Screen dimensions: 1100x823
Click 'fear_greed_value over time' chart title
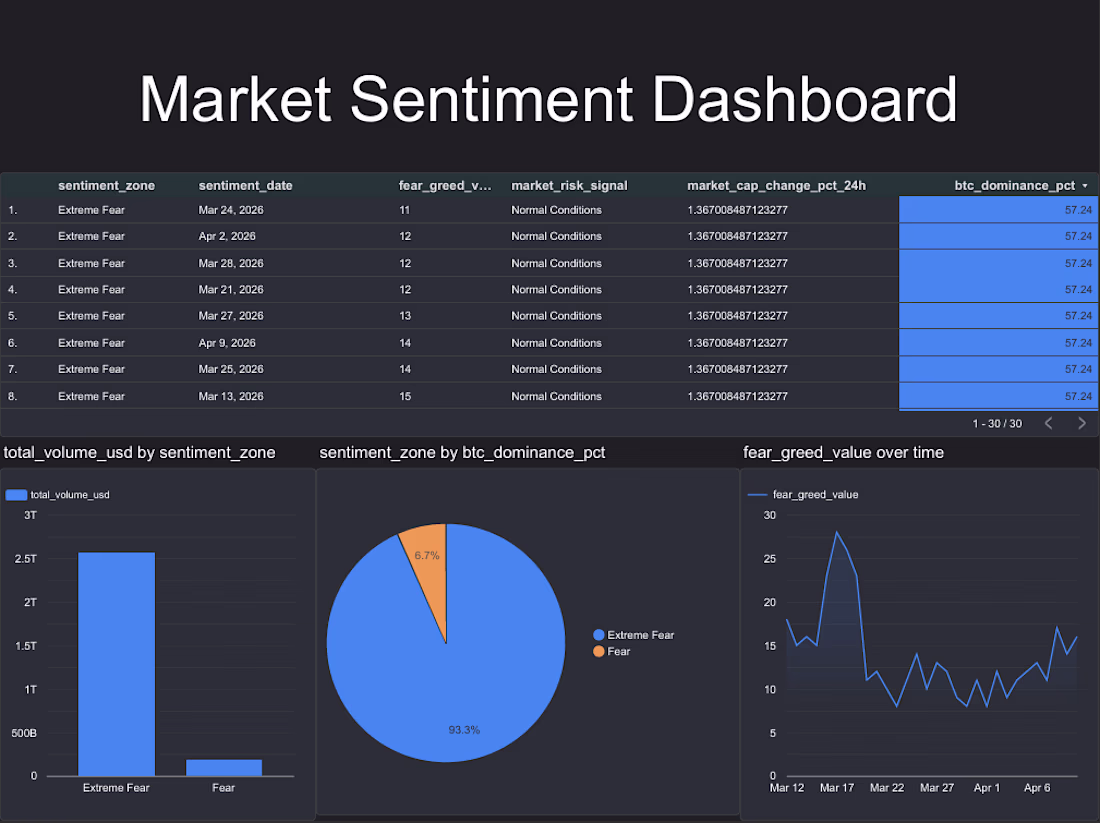click(843, 453)
